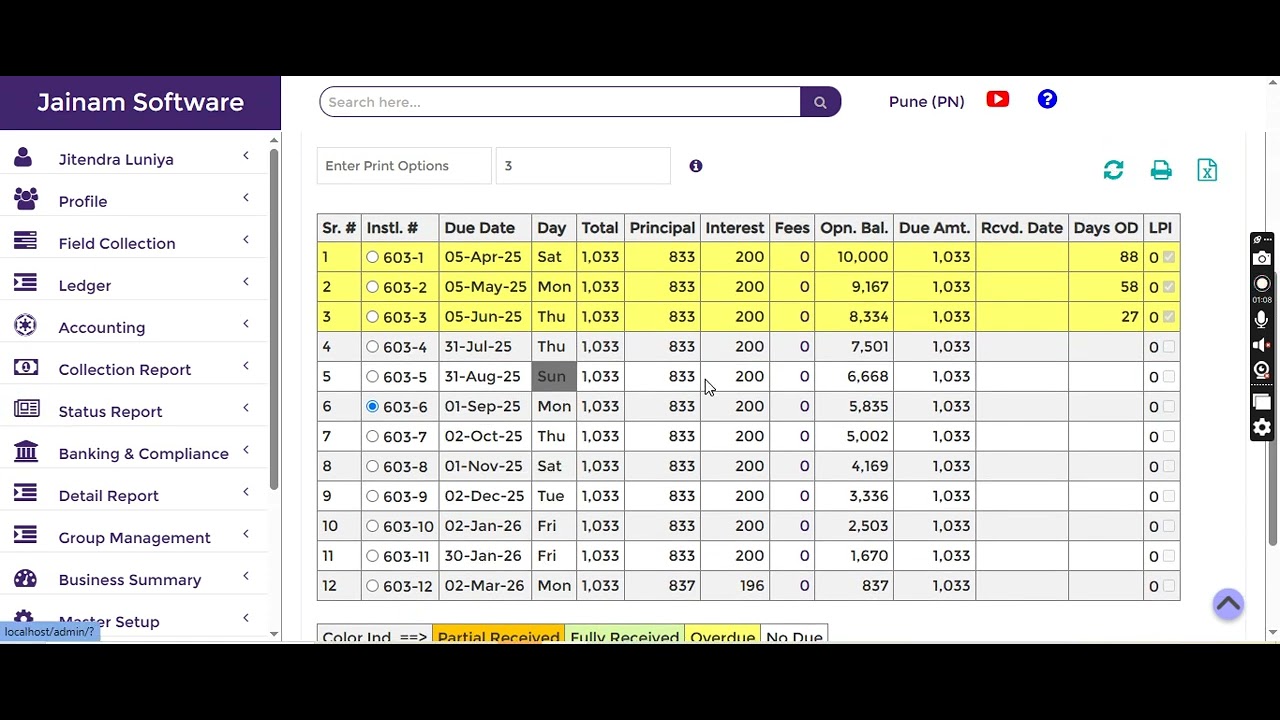
Task: Toggle the recorder microphone icon
Action: point(1262,320)
